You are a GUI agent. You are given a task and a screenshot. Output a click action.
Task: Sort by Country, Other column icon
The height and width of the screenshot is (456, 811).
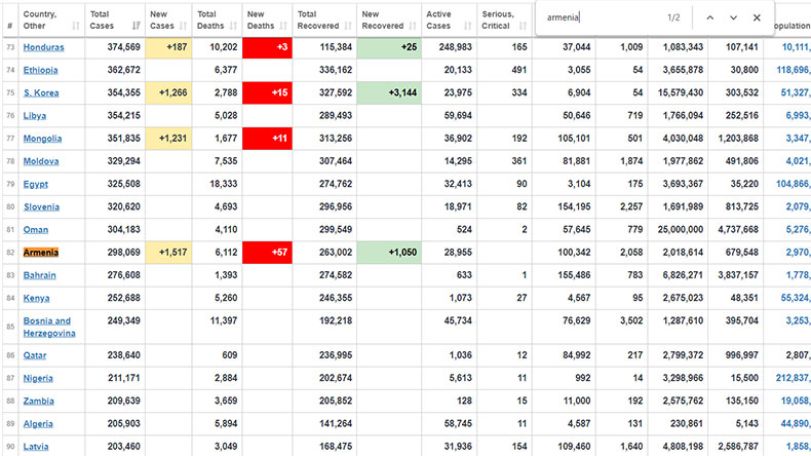click(76, 26)
